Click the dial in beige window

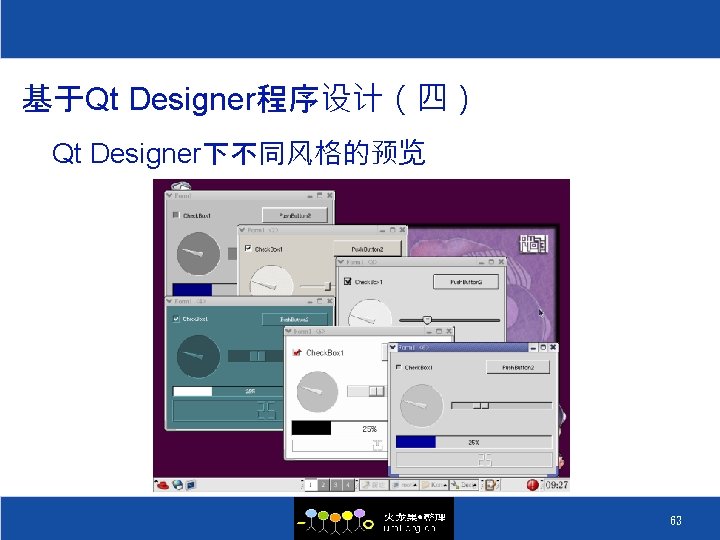click(x=271, y=281)
